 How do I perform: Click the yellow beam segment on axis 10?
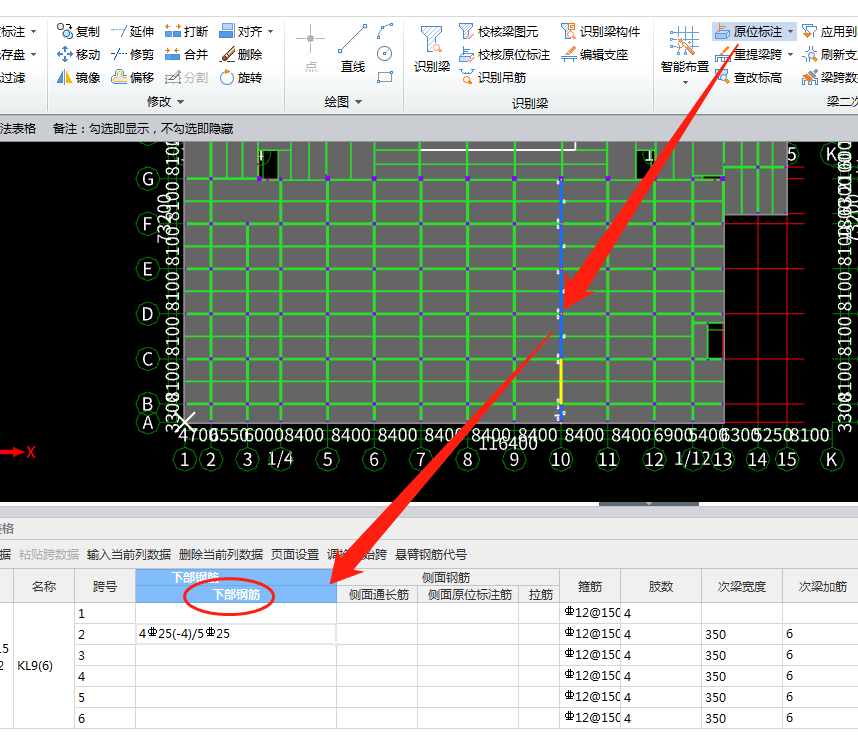(560, 381)
